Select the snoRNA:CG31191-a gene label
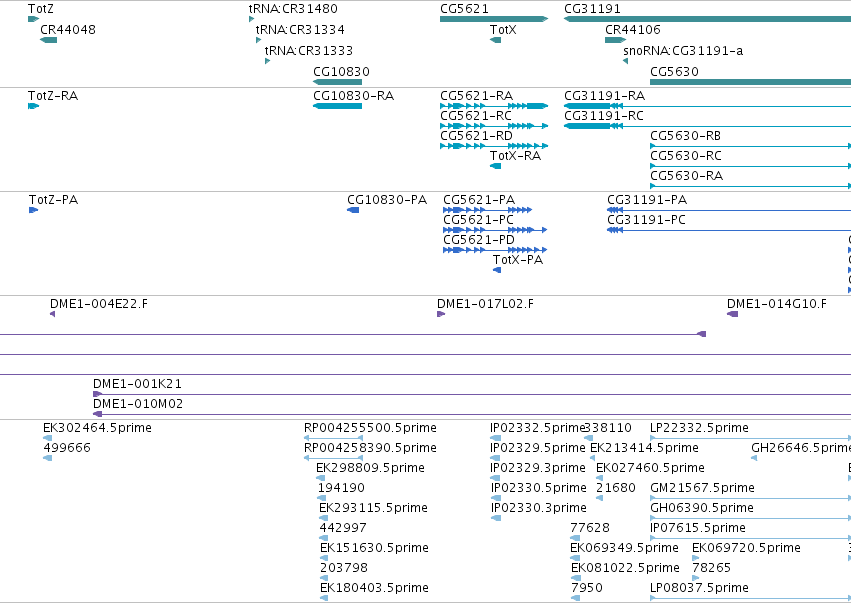Viewport: 851px width, 603px height. 683,50
